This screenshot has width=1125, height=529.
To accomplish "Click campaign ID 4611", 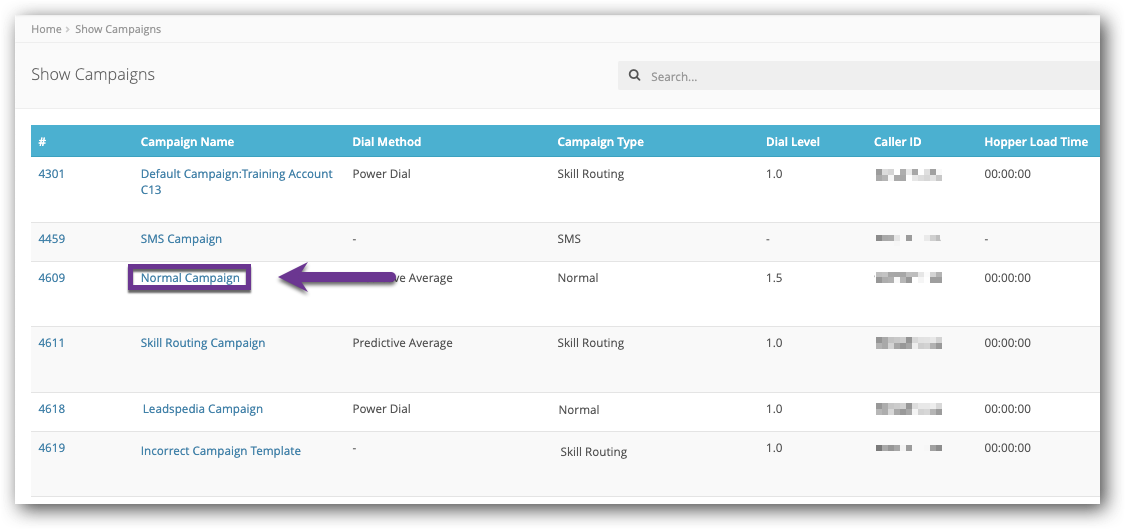I will tap(51, 343).
